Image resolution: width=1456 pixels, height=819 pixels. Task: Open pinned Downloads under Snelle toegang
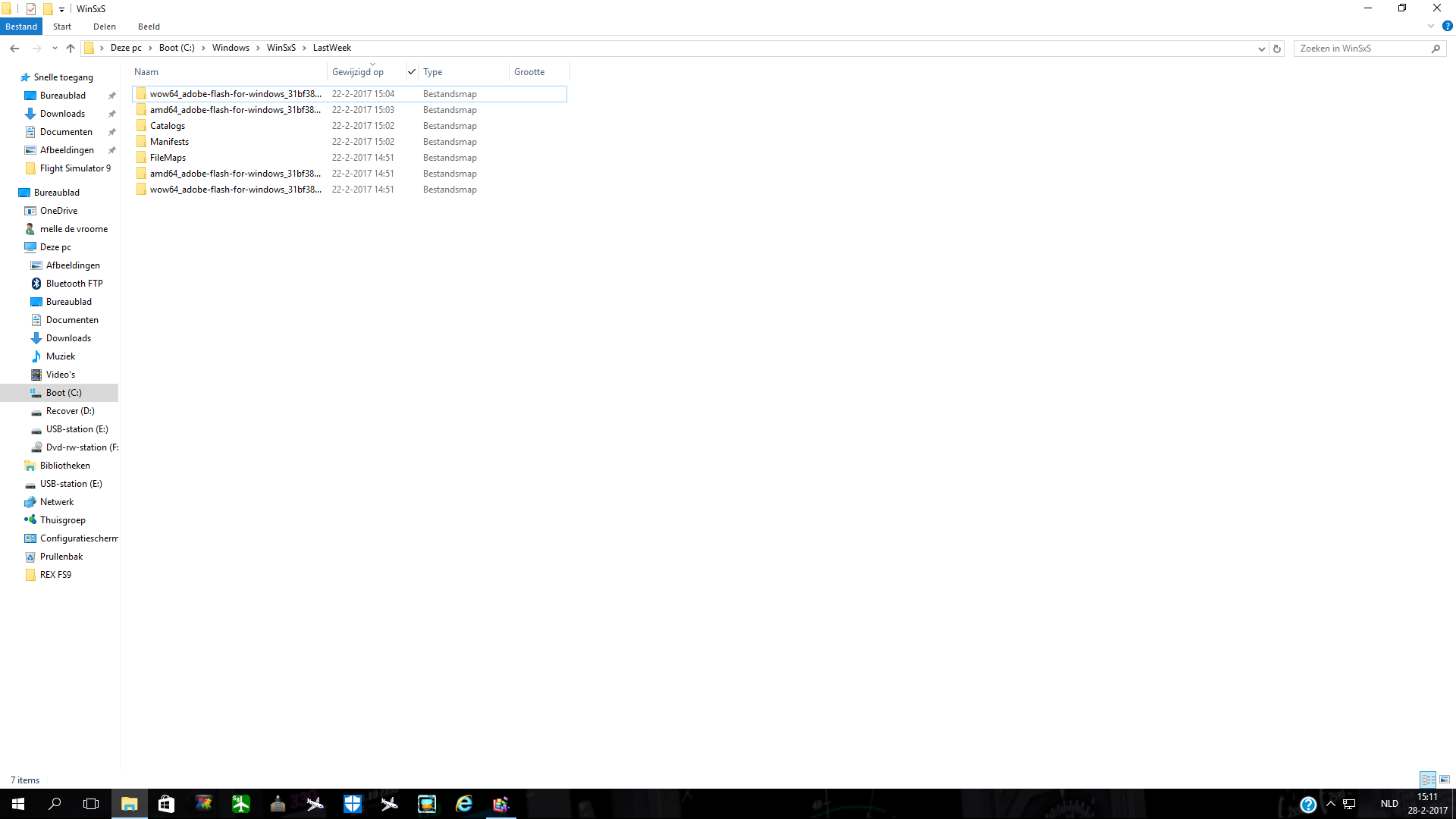tap(62, 114)
